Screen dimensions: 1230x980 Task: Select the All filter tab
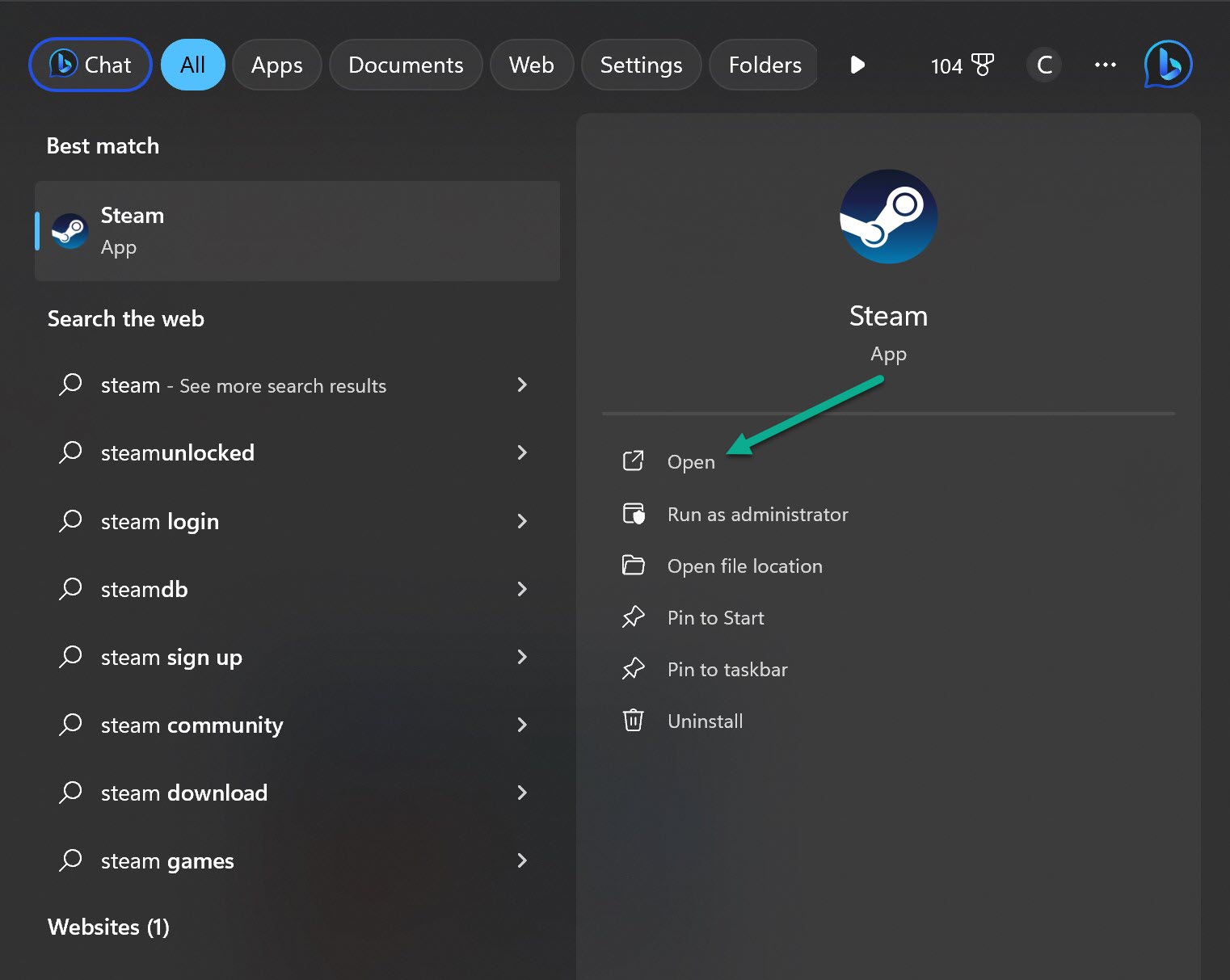[x=192, y=65]
